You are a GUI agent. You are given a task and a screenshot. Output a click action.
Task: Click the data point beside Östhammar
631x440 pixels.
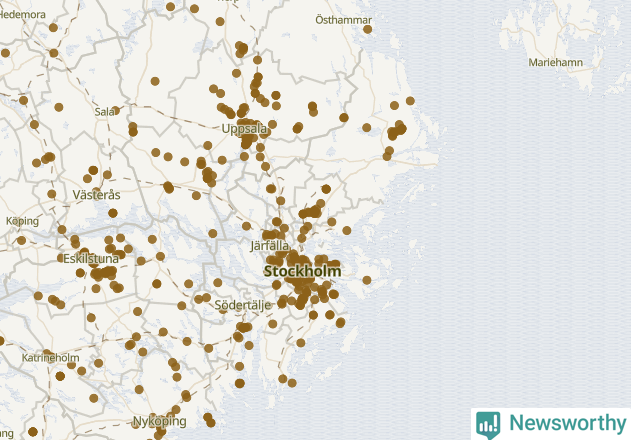click(x=367, y=29)
